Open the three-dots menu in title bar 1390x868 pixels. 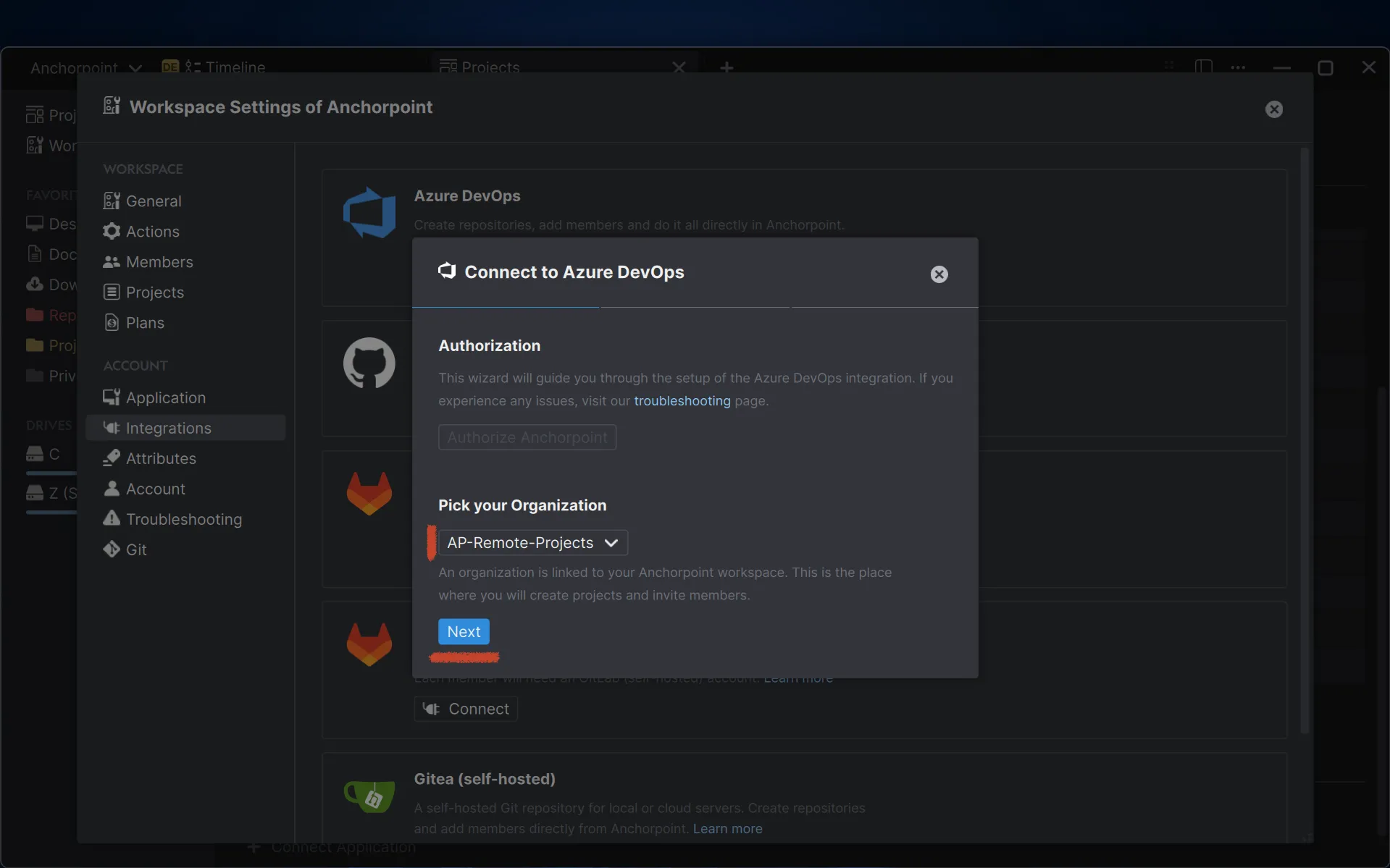pyautogui.click(x=1238, y=67)
